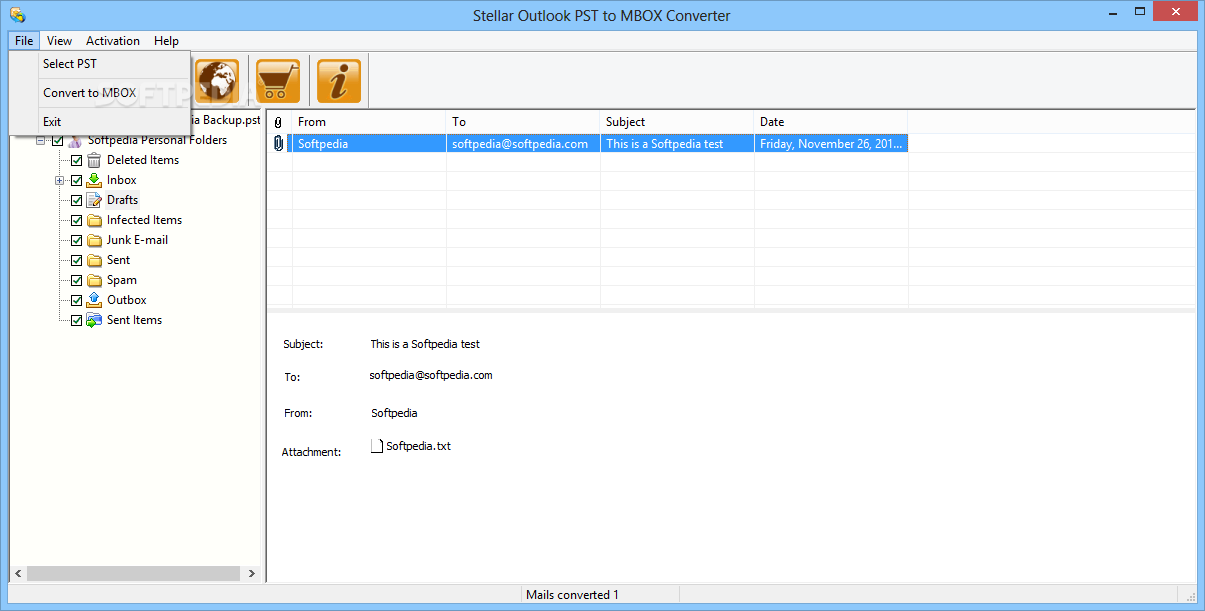This screenshot has width=1205, height=611.
Task: Open the Activation menu
Action: 113,41
